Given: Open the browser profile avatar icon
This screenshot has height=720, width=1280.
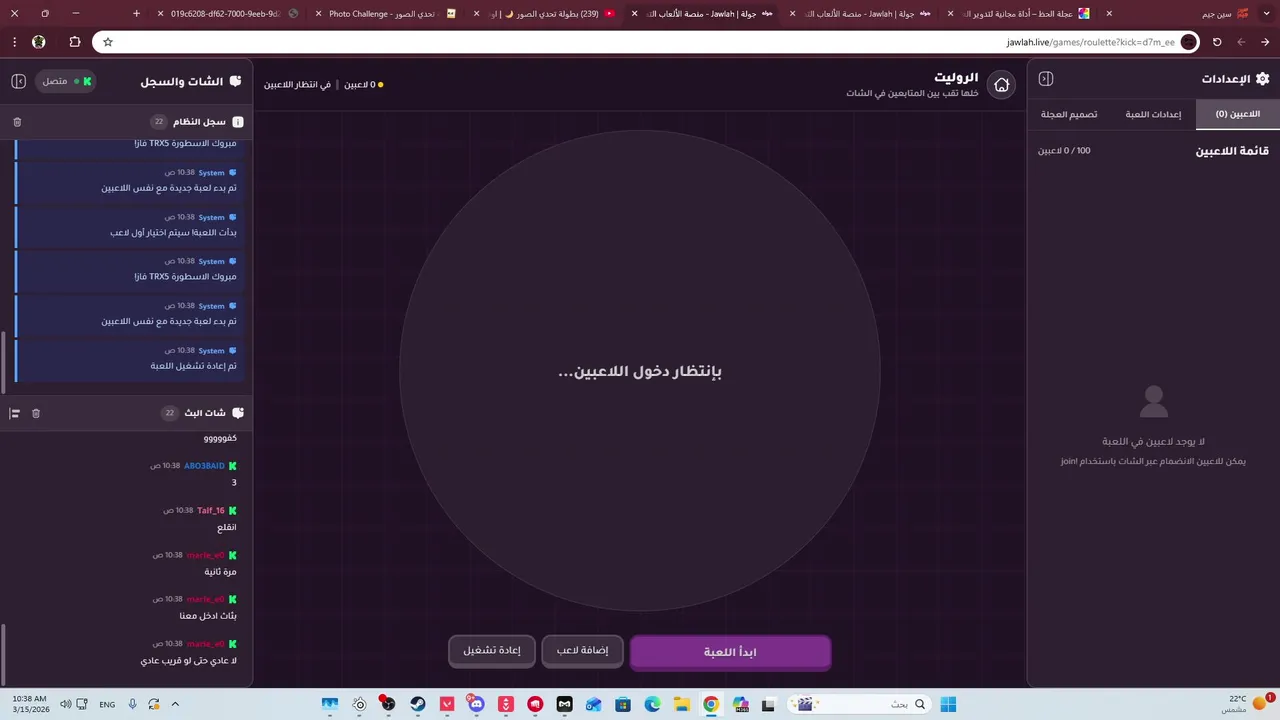Looking at the screenshot, I should [x=39, y=42].
